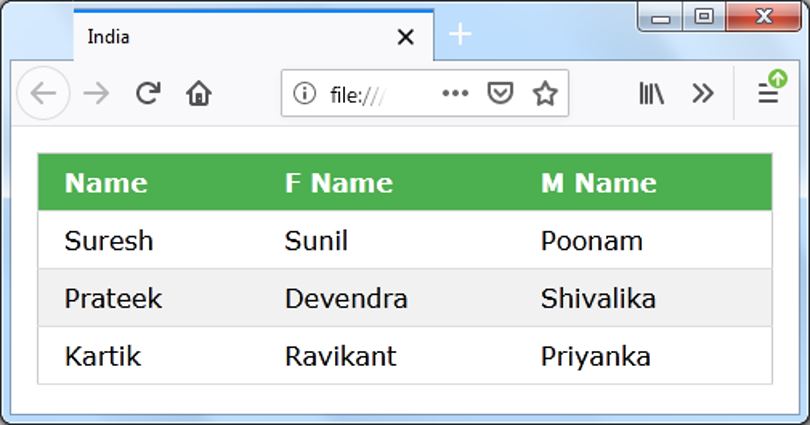The image size is (810, 425).
Task: Select the Prateek table cell
Action: (x=113, y=298)
